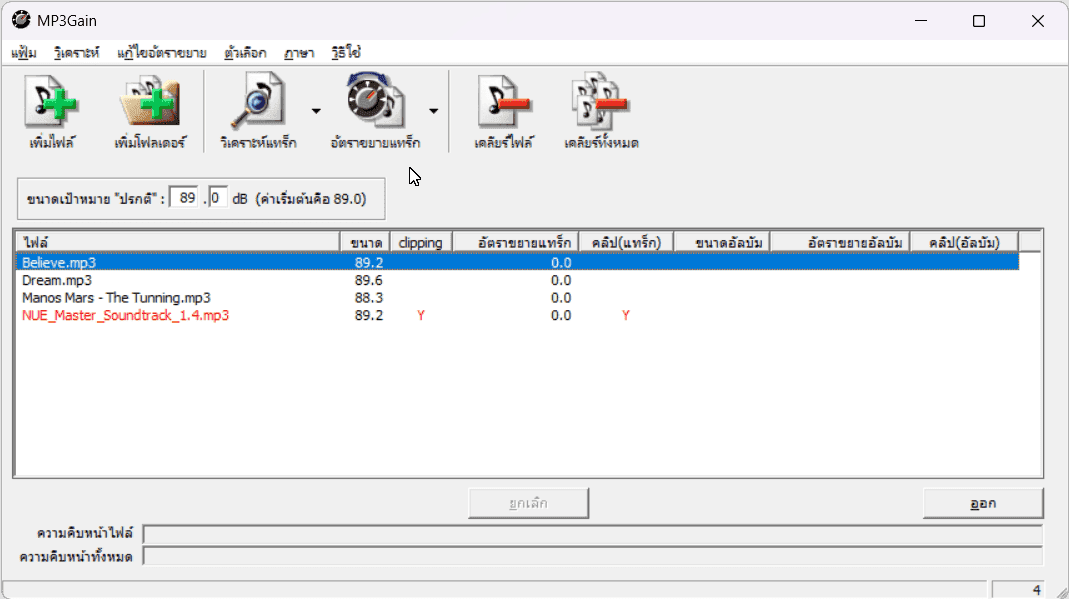
Task: Select NUE_Master_Soundtrack_1.4.mp3 file
Action: [517, 316]
